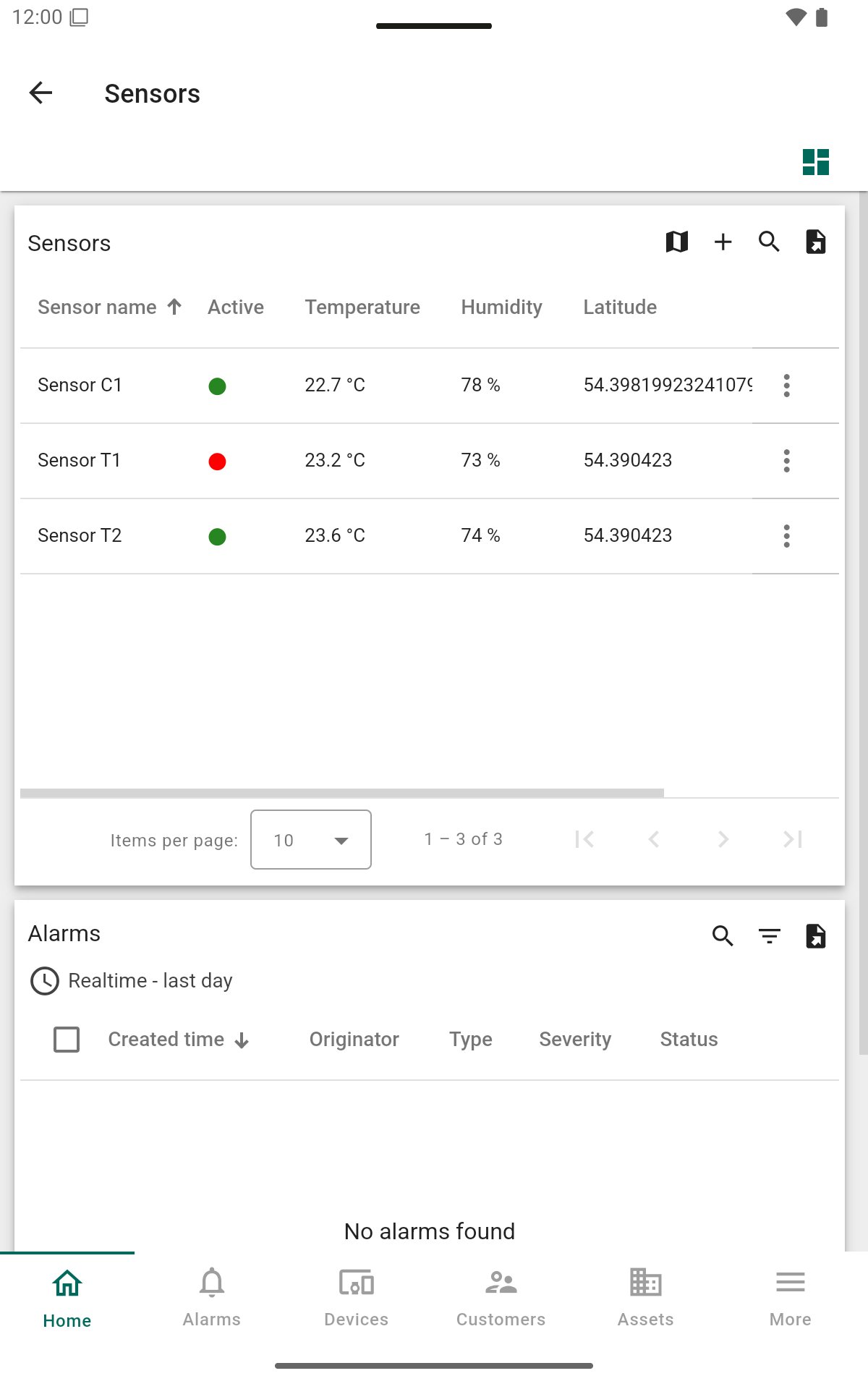Tick the alarms select-all checkbox

[x=67, y=1040]
